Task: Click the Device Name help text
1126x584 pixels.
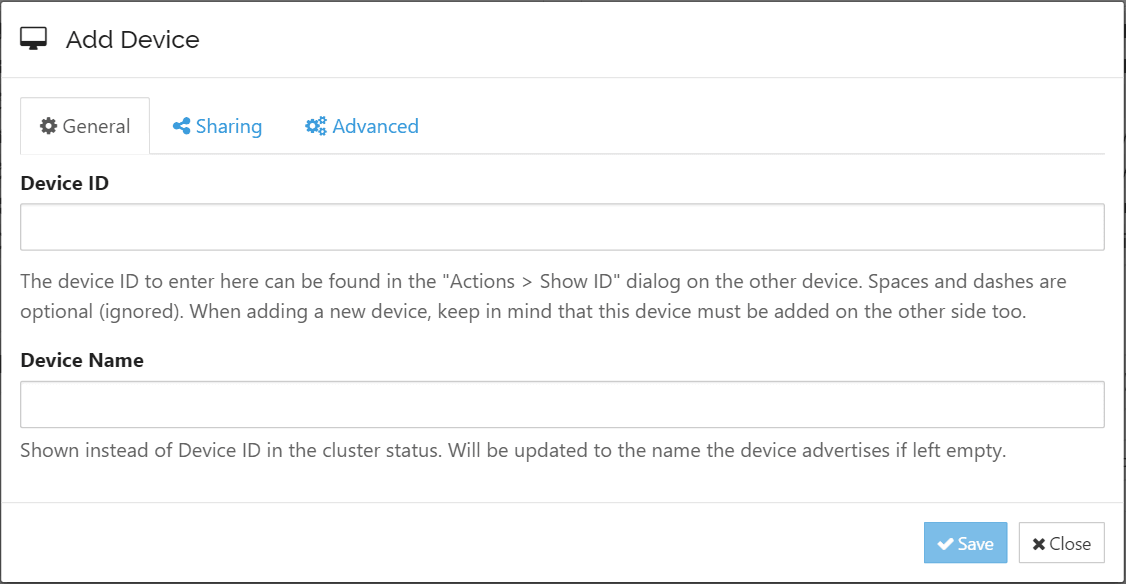Action: 512,450
